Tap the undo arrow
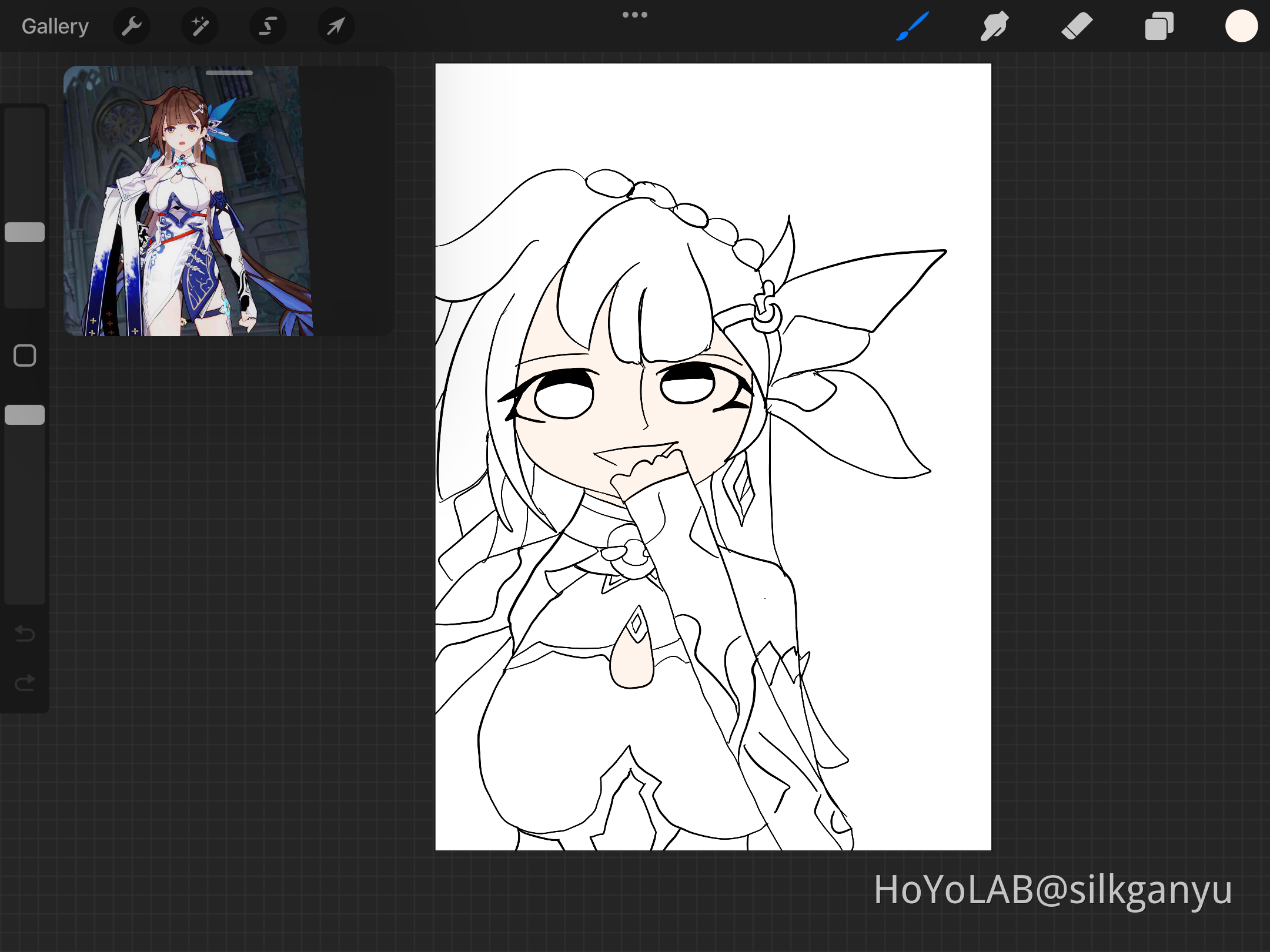 pyautogui.click(x=24, y=634)
